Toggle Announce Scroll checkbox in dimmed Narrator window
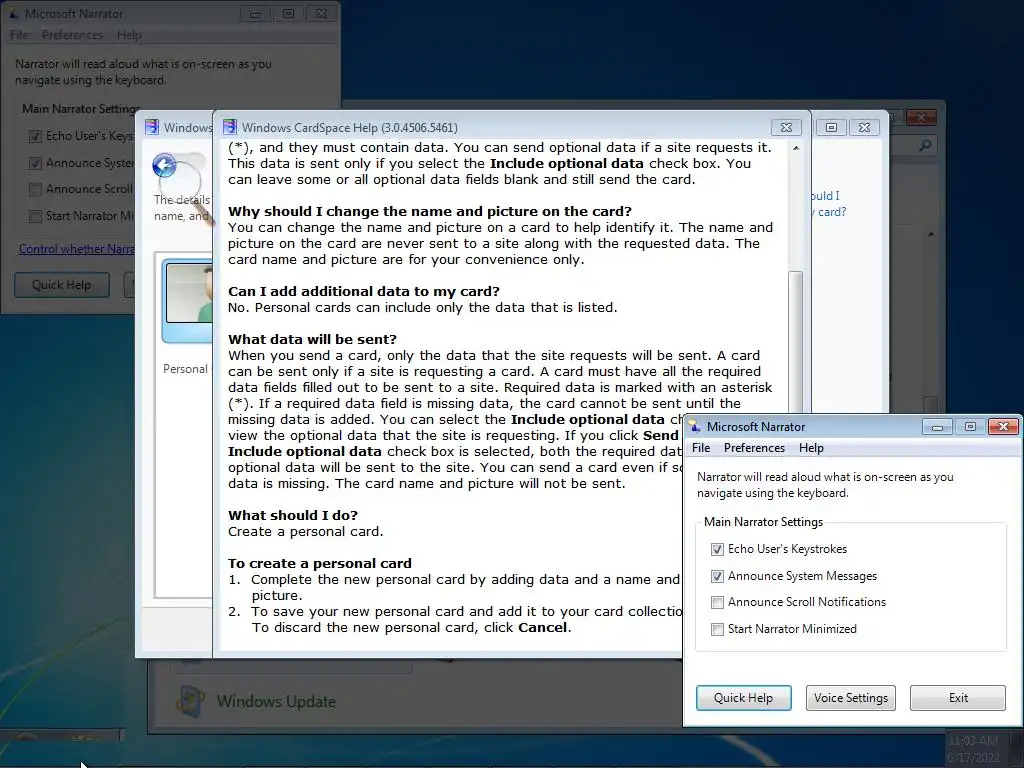1024x768 pixels. point(35,189)
